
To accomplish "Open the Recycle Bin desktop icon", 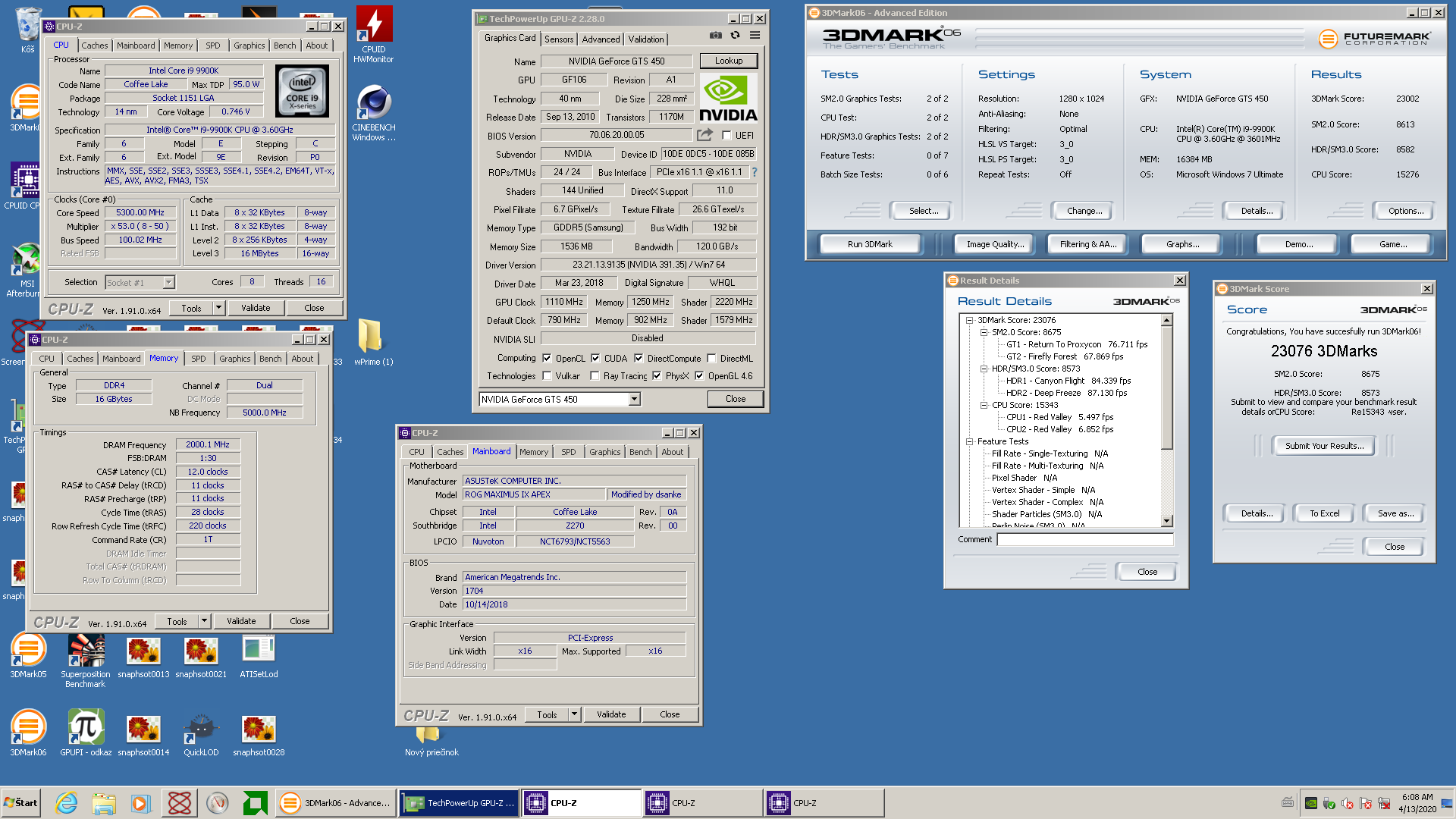I will pos(27,29).
